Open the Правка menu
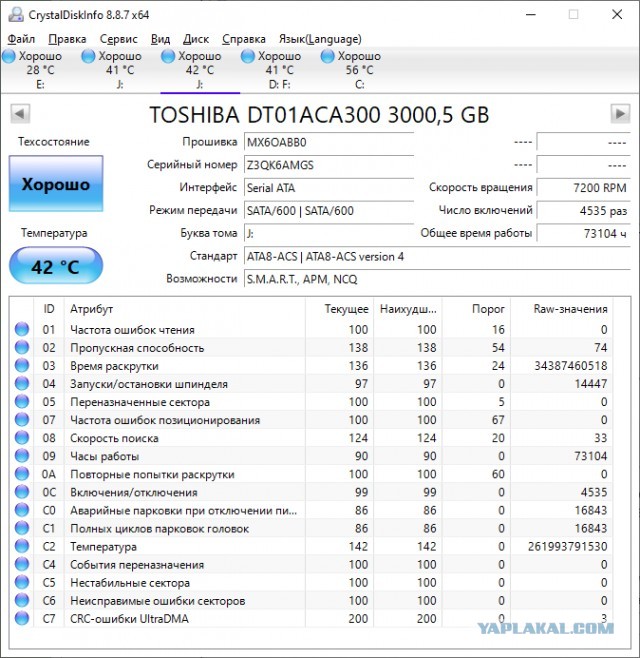This screenshot has width=640, height=658. (67, 39)
